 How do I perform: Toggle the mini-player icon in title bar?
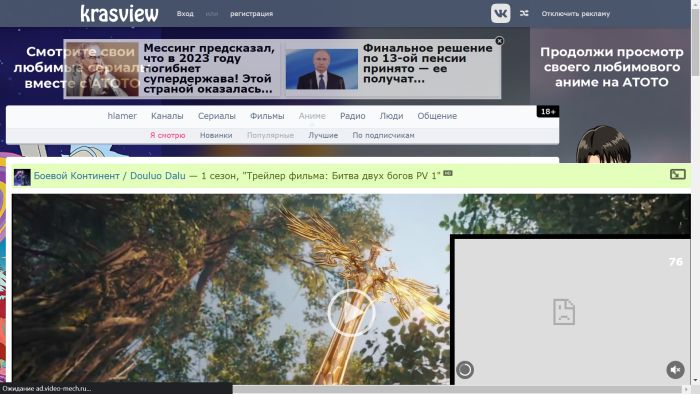click(x=678, y=174)
